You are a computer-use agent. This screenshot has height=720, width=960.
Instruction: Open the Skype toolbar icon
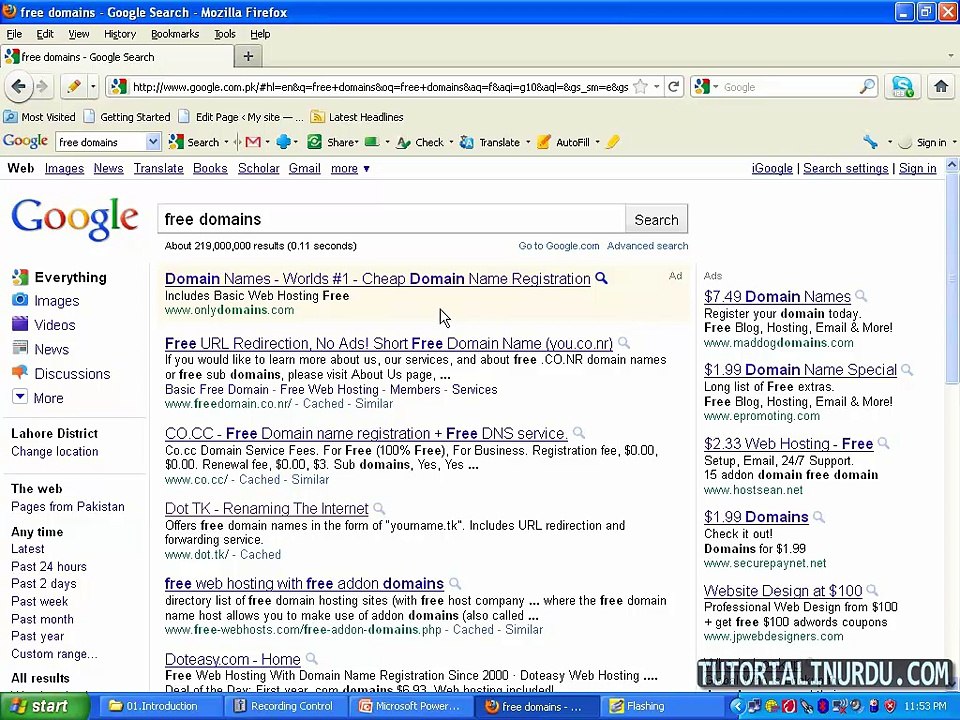coord(902,87)
